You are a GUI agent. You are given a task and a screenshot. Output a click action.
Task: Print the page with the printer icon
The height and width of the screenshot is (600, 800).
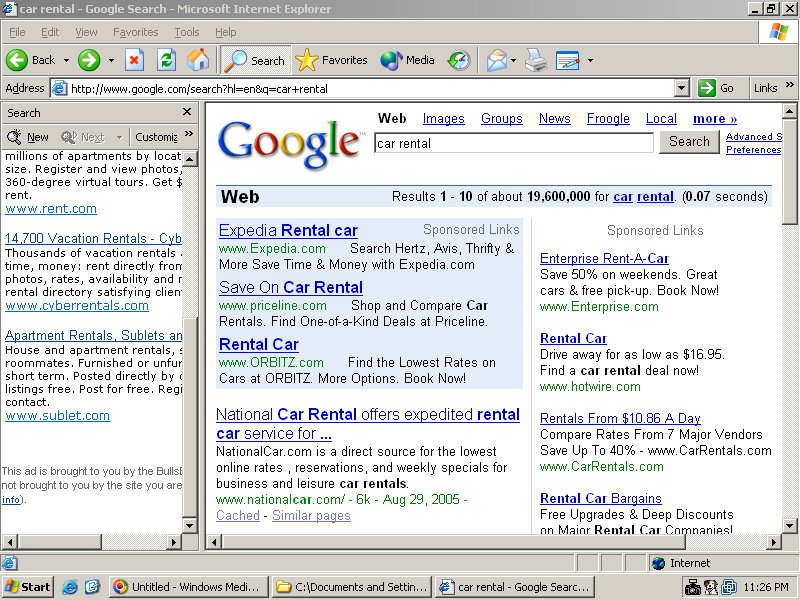[x=536, y=60]
